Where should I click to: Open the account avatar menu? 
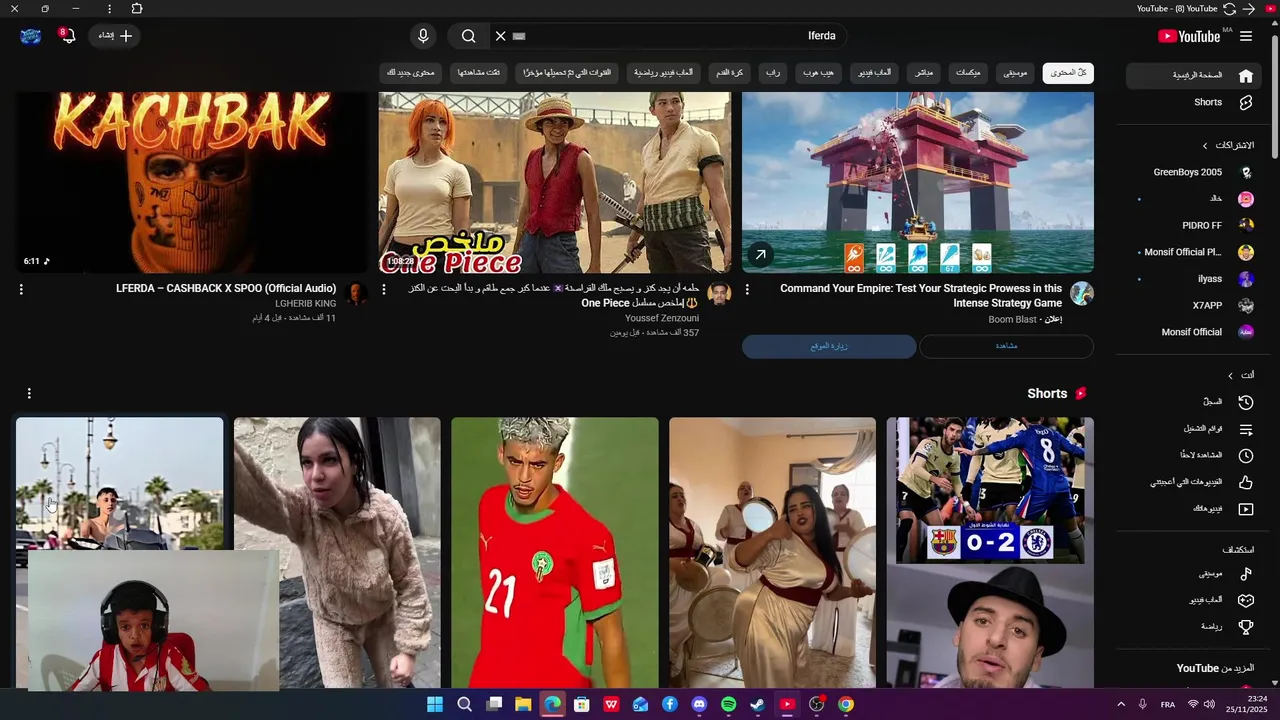tap(31, 36)
